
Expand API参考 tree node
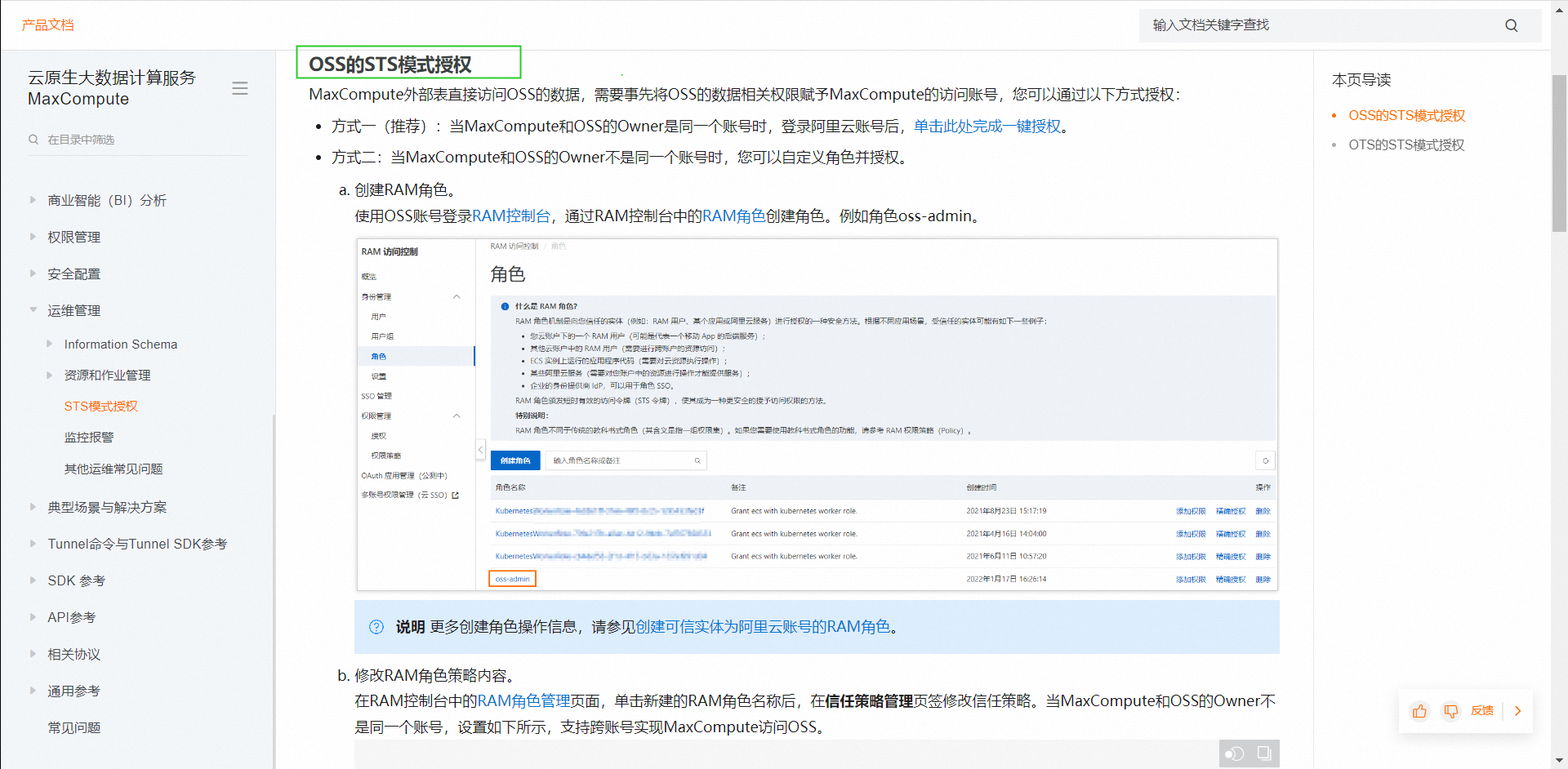(x=33, y=617)
